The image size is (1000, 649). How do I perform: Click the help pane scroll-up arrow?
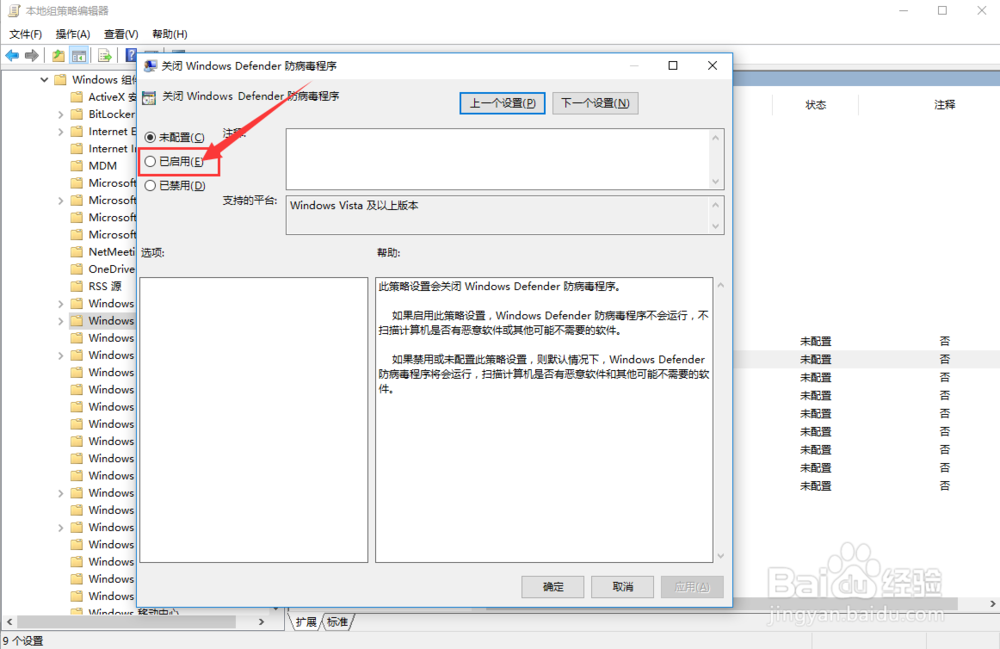(x=721, y=285)
